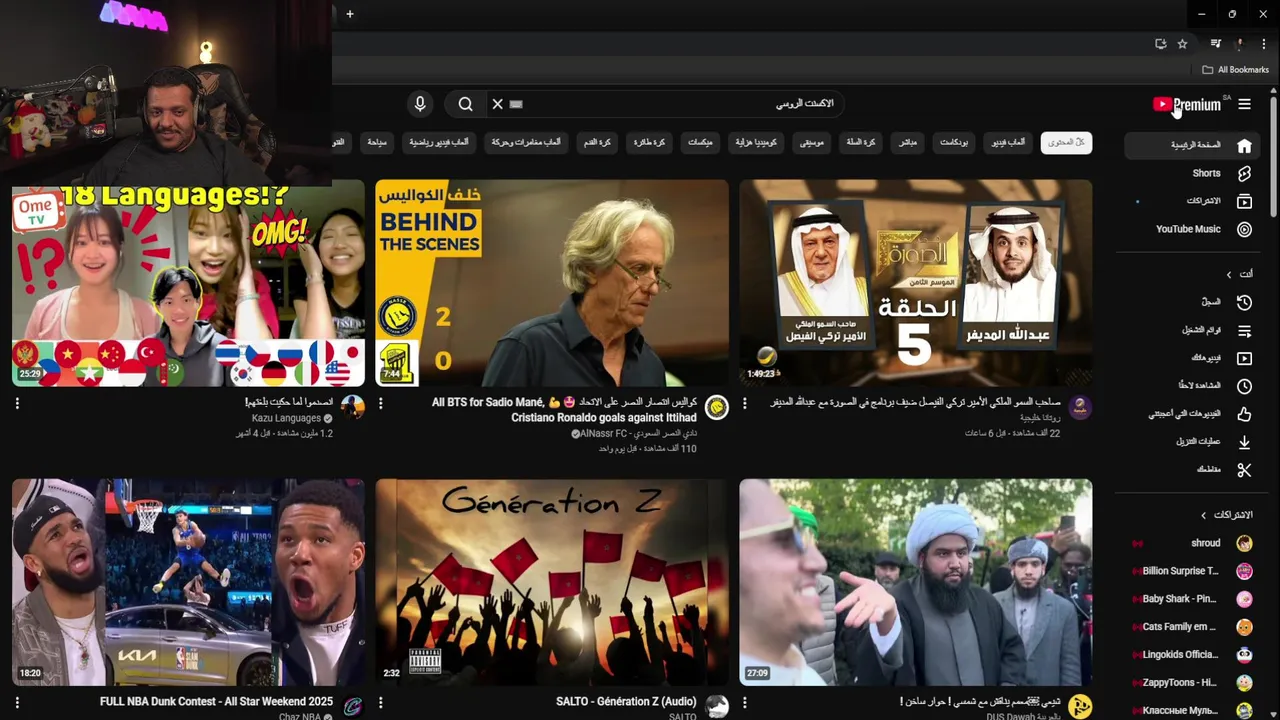Play the الحلقة 5 interview video thumbnail
Screen dimensions: 1280x720
click(915, 283)
